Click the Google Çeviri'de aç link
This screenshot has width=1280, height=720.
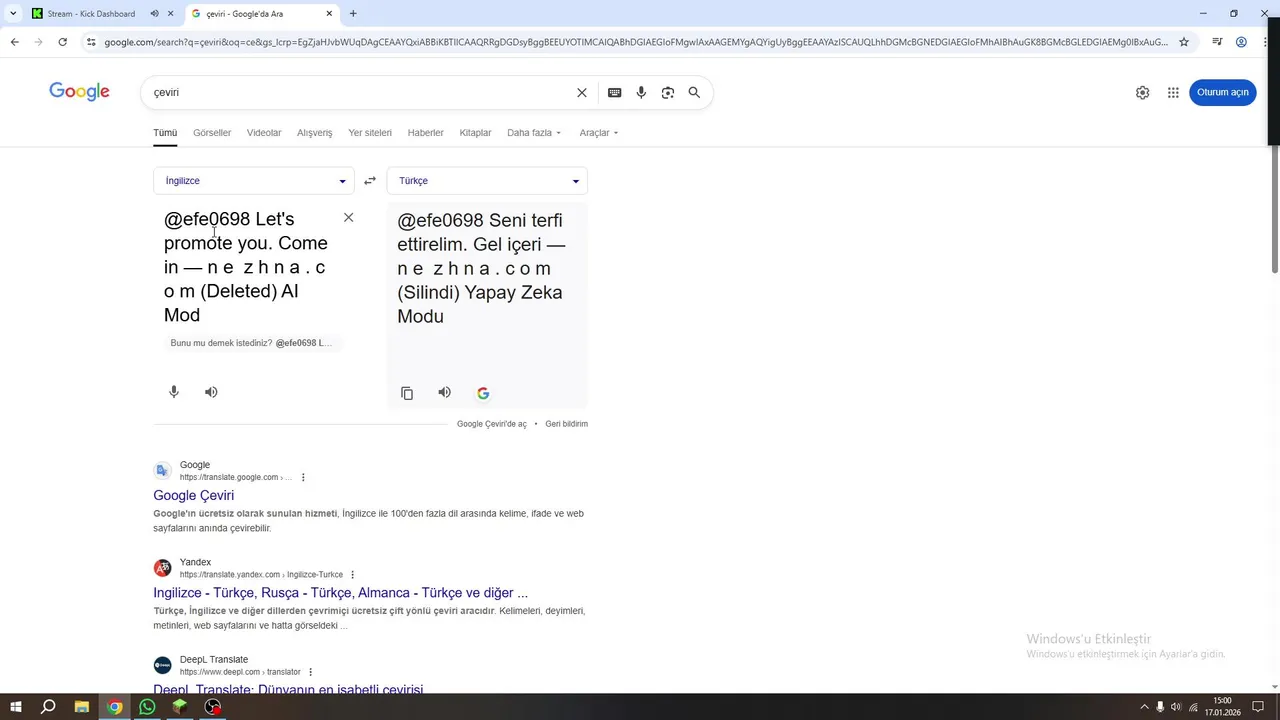[492, 424]
